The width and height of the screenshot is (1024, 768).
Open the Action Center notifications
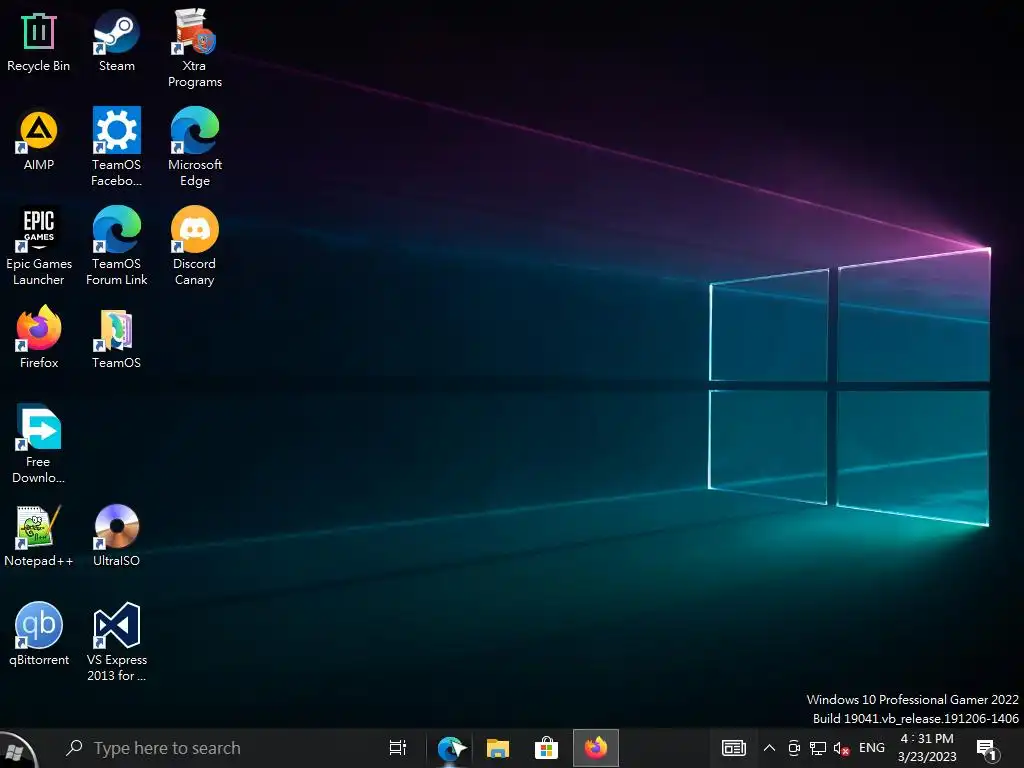[x=987, y=750]
